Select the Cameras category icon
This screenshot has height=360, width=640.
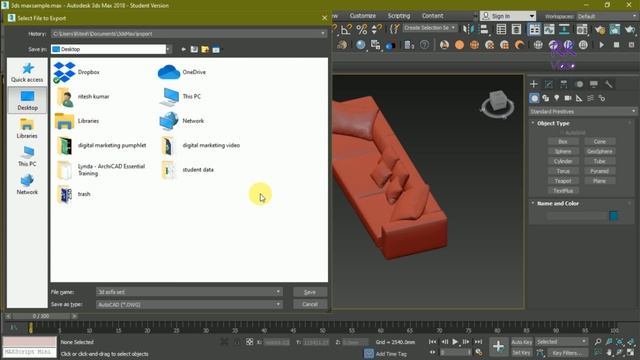568,98
